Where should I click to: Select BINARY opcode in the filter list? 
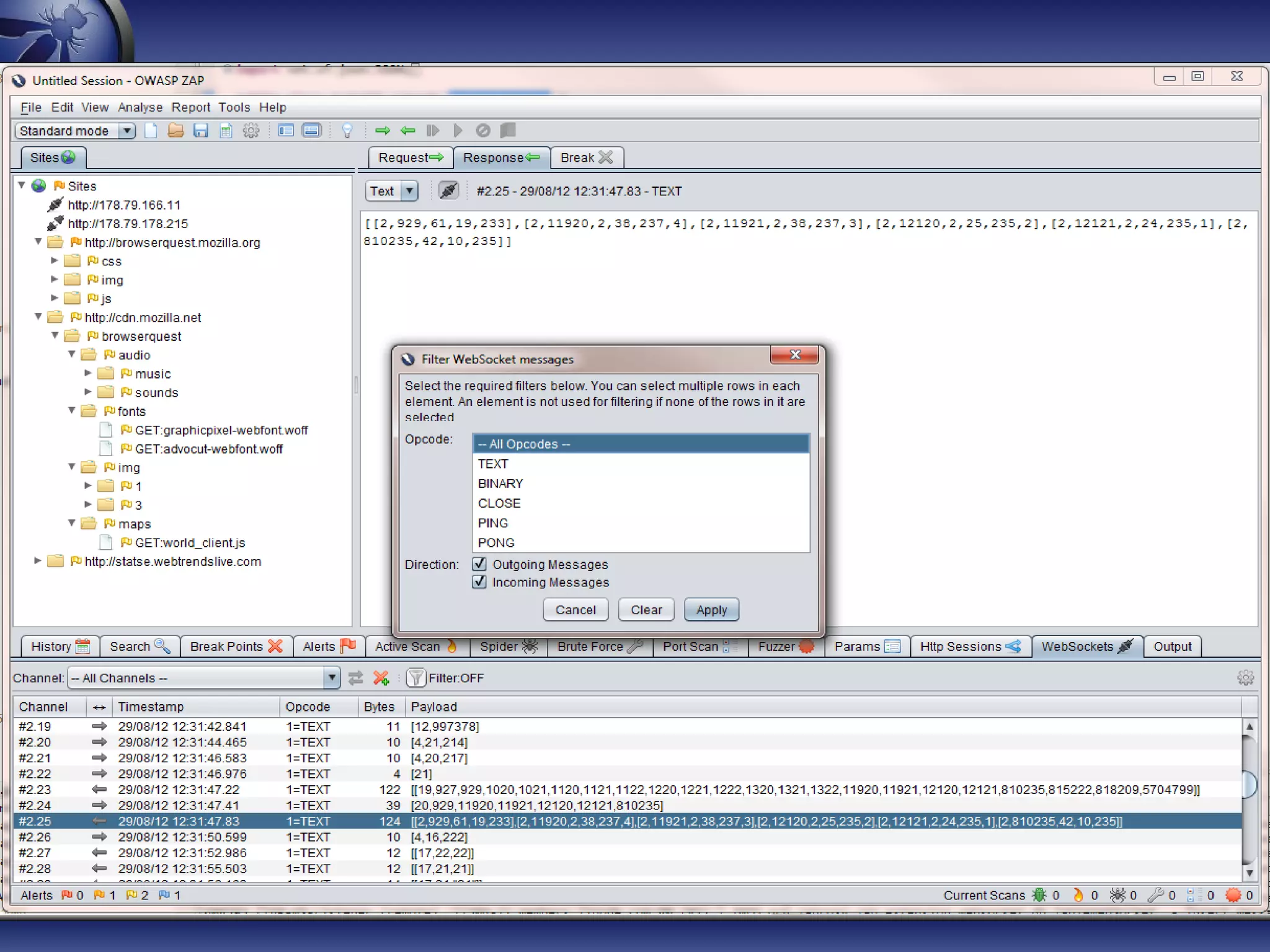coord(500,483)
